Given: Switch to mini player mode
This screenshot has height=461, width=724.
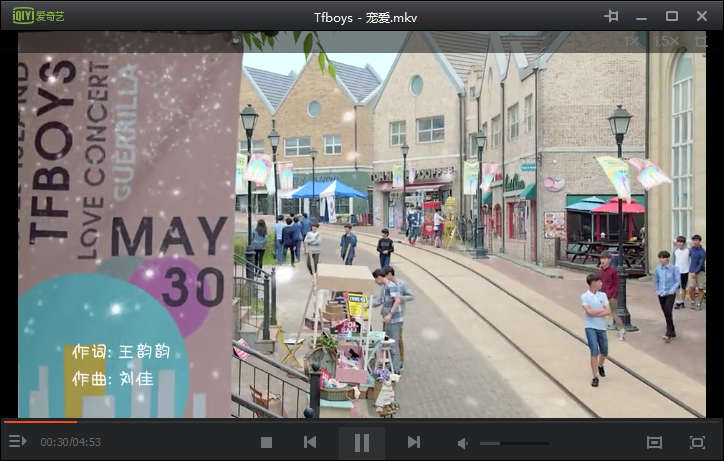Looking at the screenshot, I should [x=654, y=442].
